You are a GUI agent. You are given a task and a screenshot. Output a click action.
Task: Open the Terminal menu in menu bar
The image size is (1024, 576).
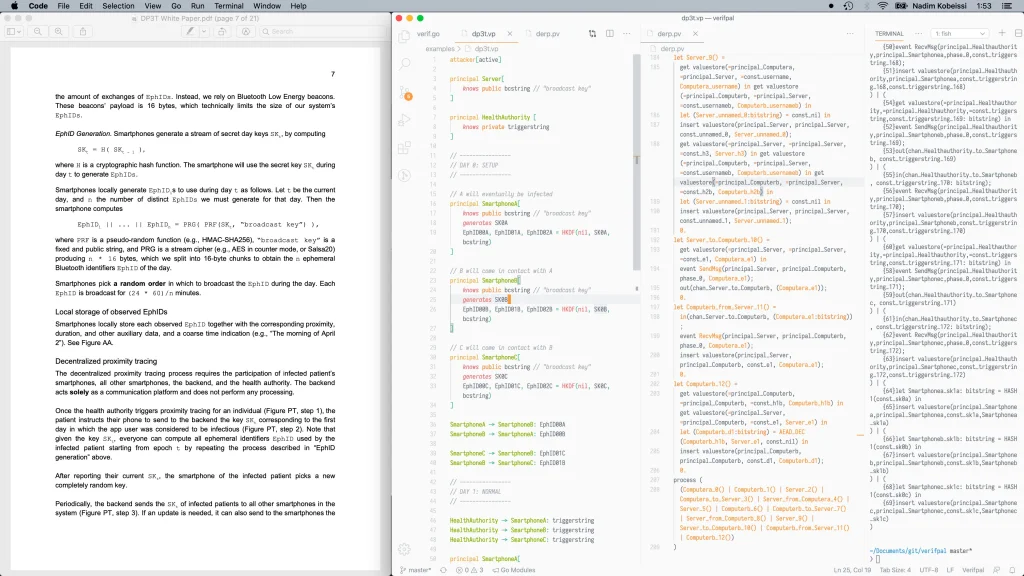[229, 6]
